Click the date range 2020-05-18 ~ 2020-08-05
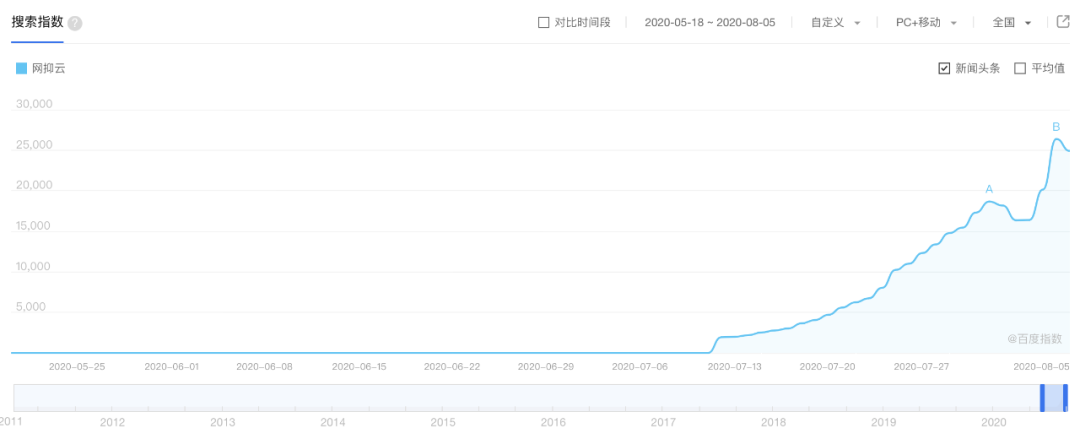Viewport: 1080px width, 439px height. click(709, 22)
